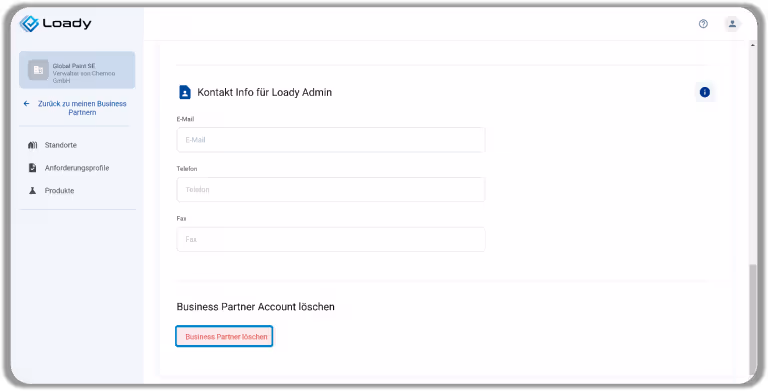Click the Kontakt Info für Loady Admin heading
The image size is (768, 391).
264,92
